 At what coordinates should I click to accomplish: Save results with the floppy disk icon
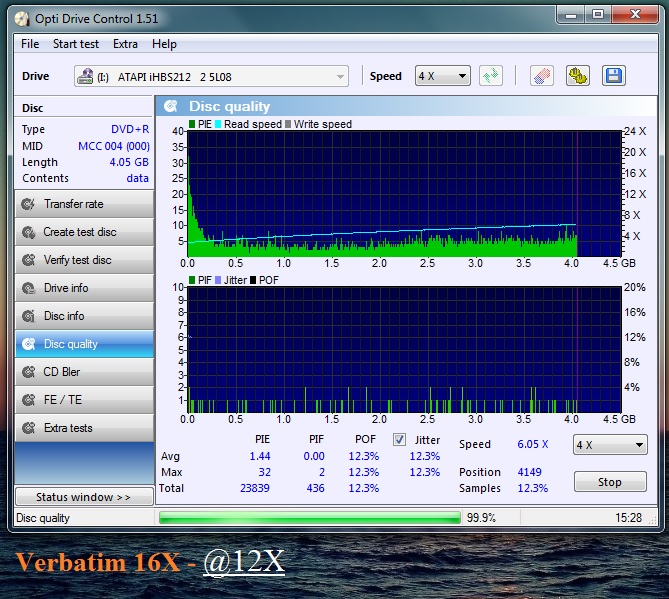614,76
